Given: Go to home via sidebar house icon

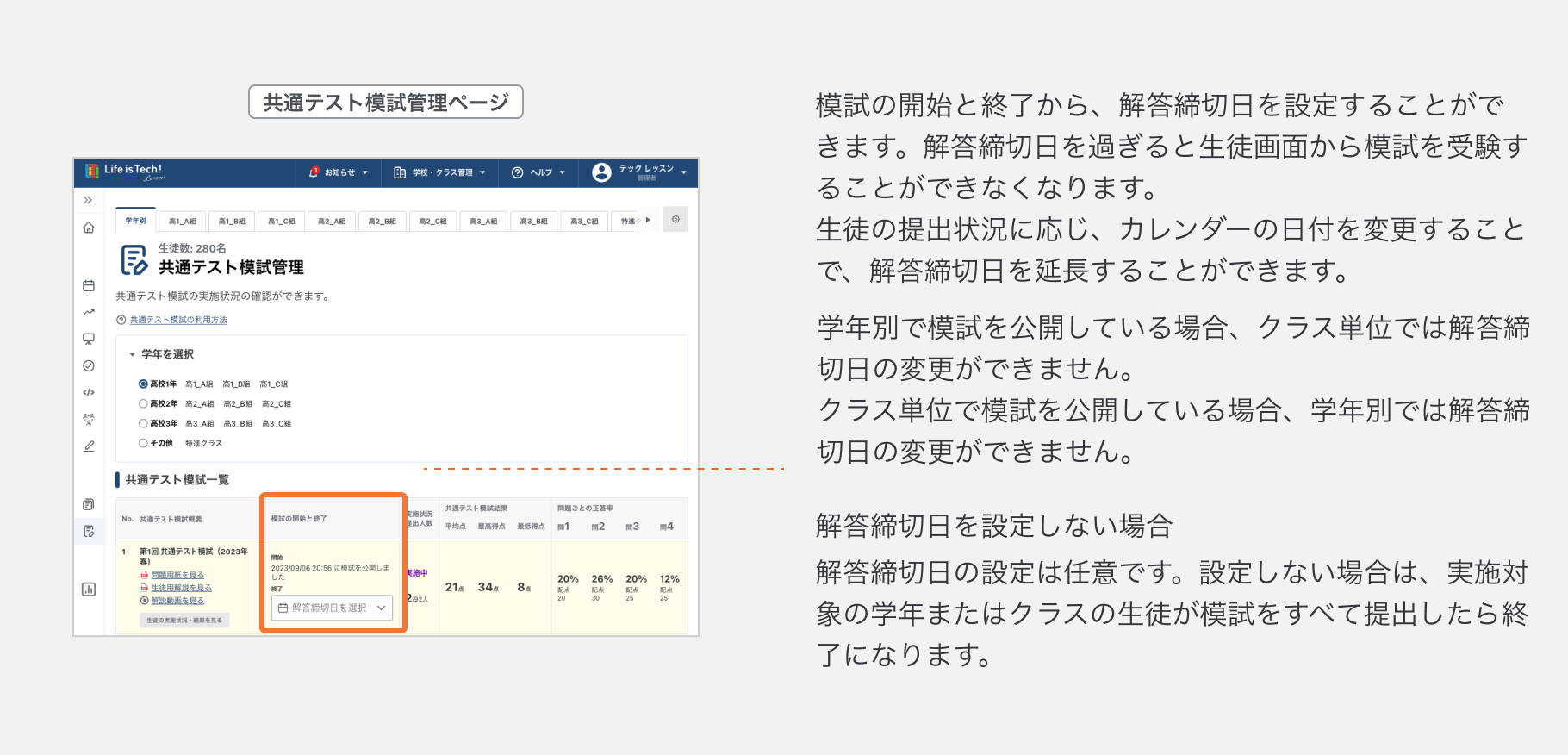Looking at the screenshot, I should [88, 228].
